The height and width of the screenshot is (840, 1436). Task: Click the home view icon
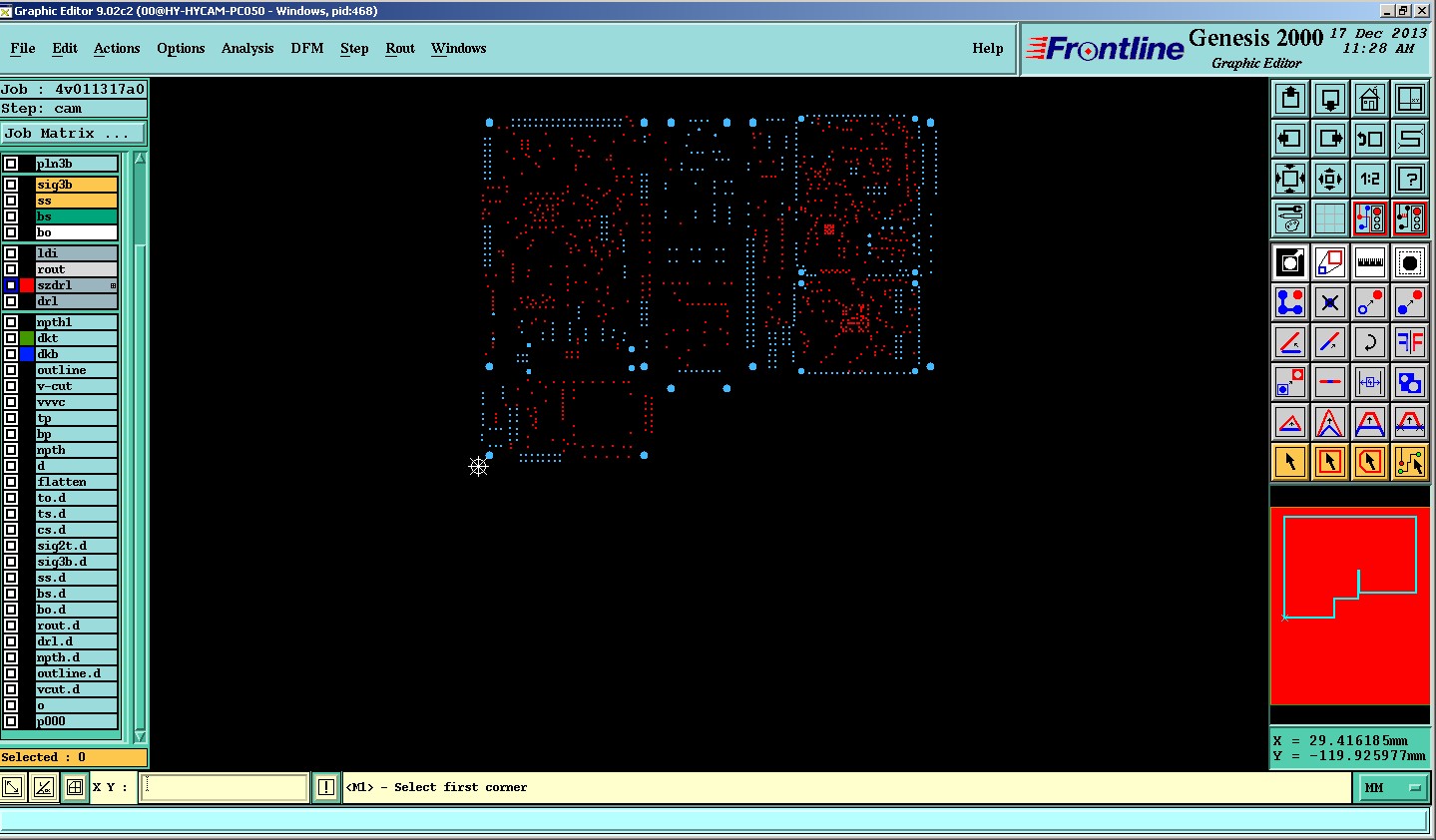tap(1370, 99)
